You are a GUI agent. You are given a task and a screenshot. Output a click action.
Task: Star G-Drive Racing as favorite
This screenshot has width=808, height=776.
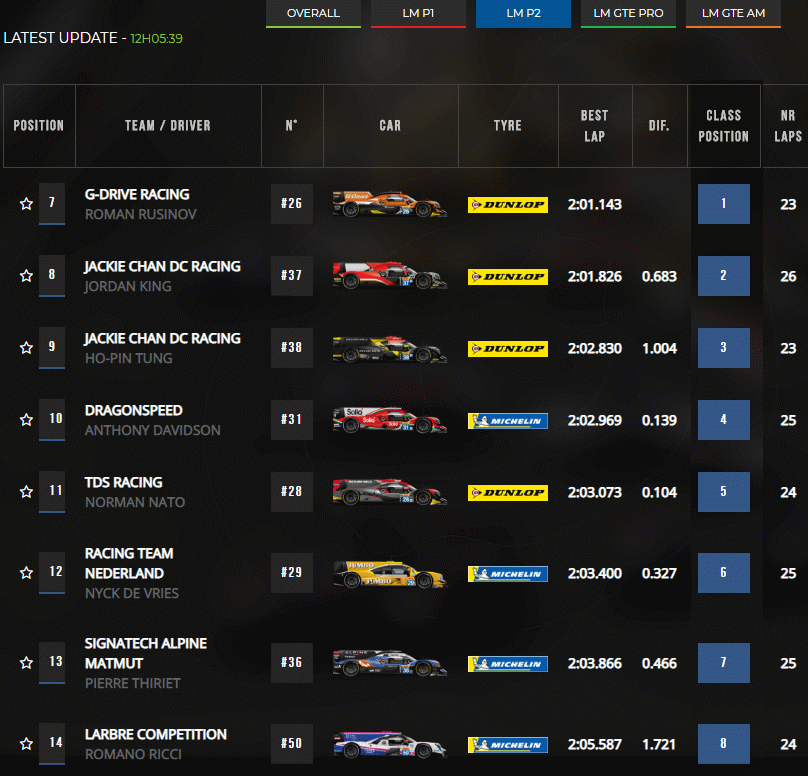[27, 204]
